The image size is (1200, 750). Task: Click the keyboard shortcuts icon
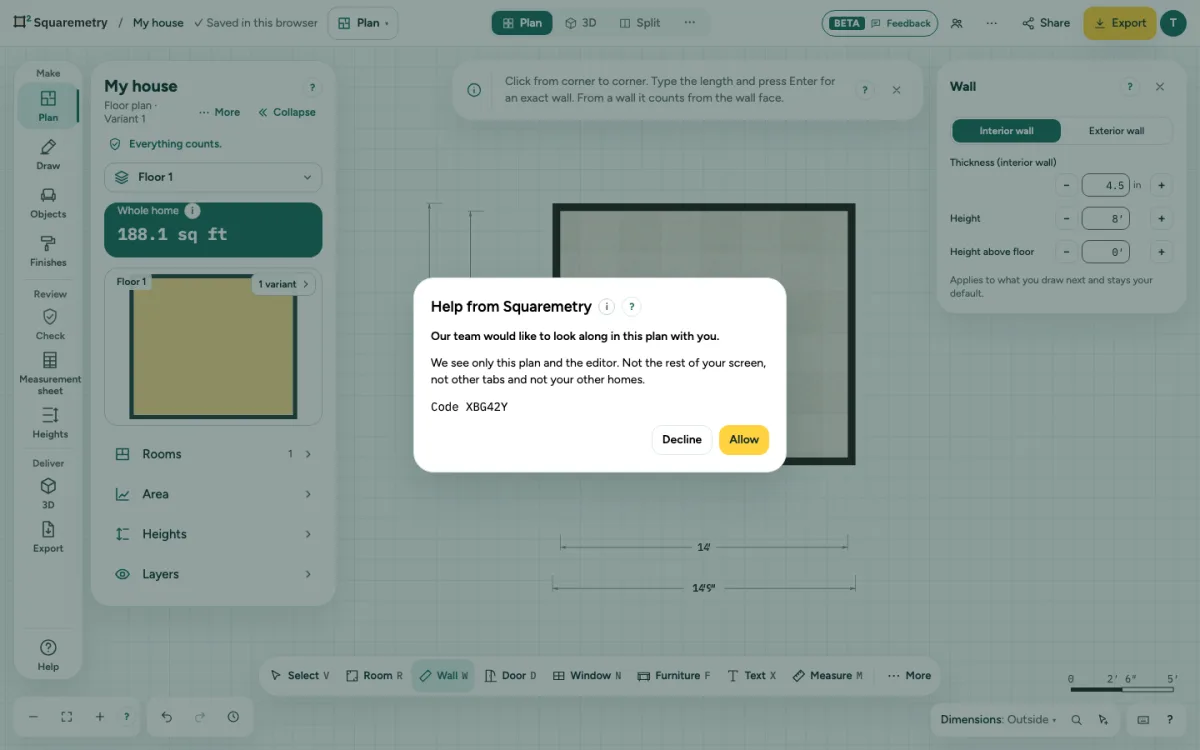(x=1144, y=719)
